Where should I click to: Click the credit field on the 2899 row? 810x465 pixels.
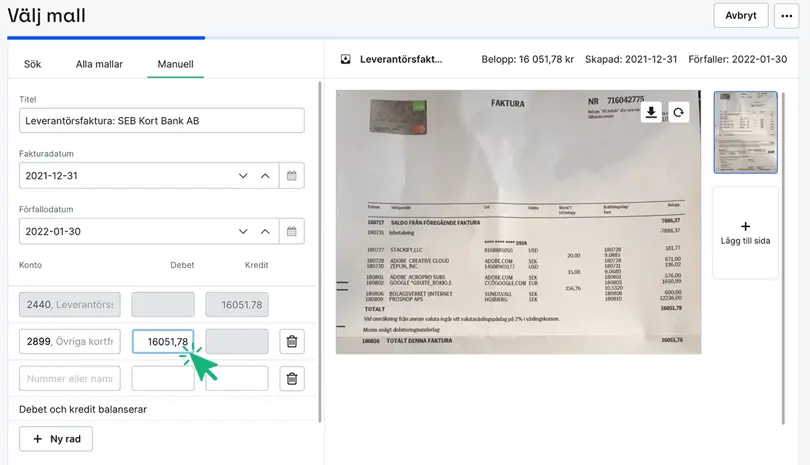[237, 342]
